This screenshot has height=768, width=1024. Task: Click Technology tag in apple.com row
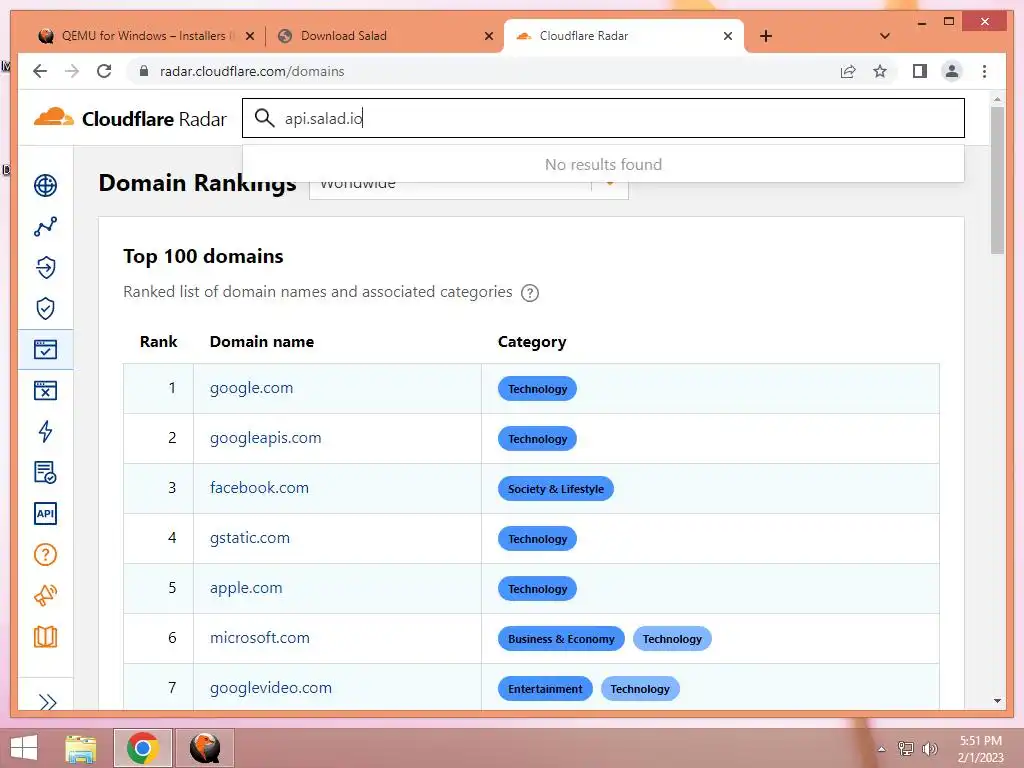[x=537, y=588]
